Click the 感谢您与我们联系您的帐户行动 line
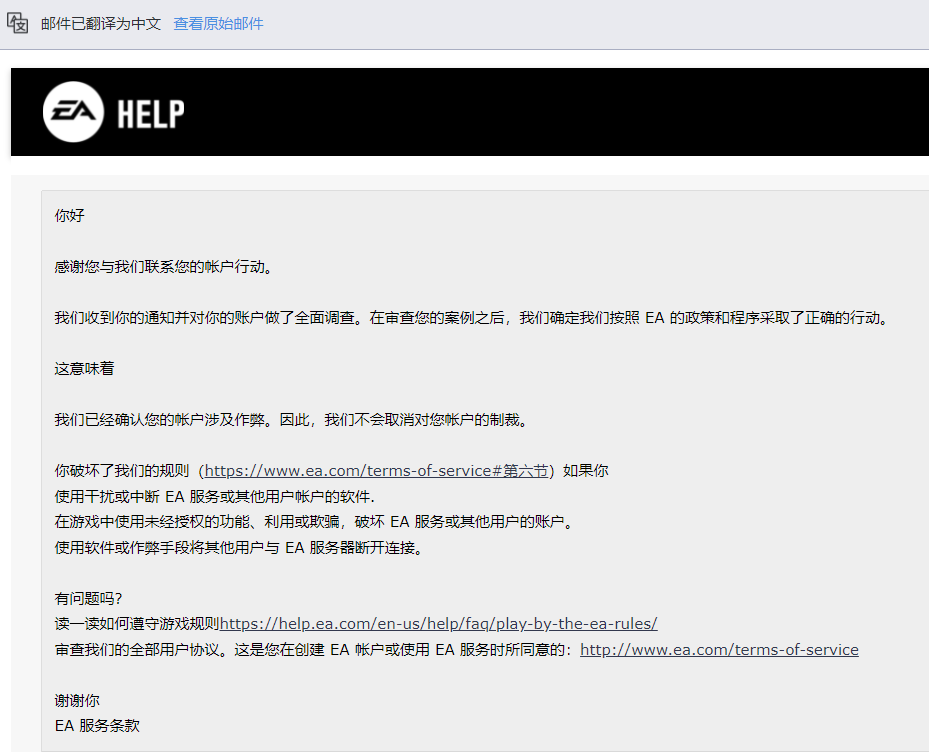This screenshot has width=929, height=752. click(x=165, y=267)
